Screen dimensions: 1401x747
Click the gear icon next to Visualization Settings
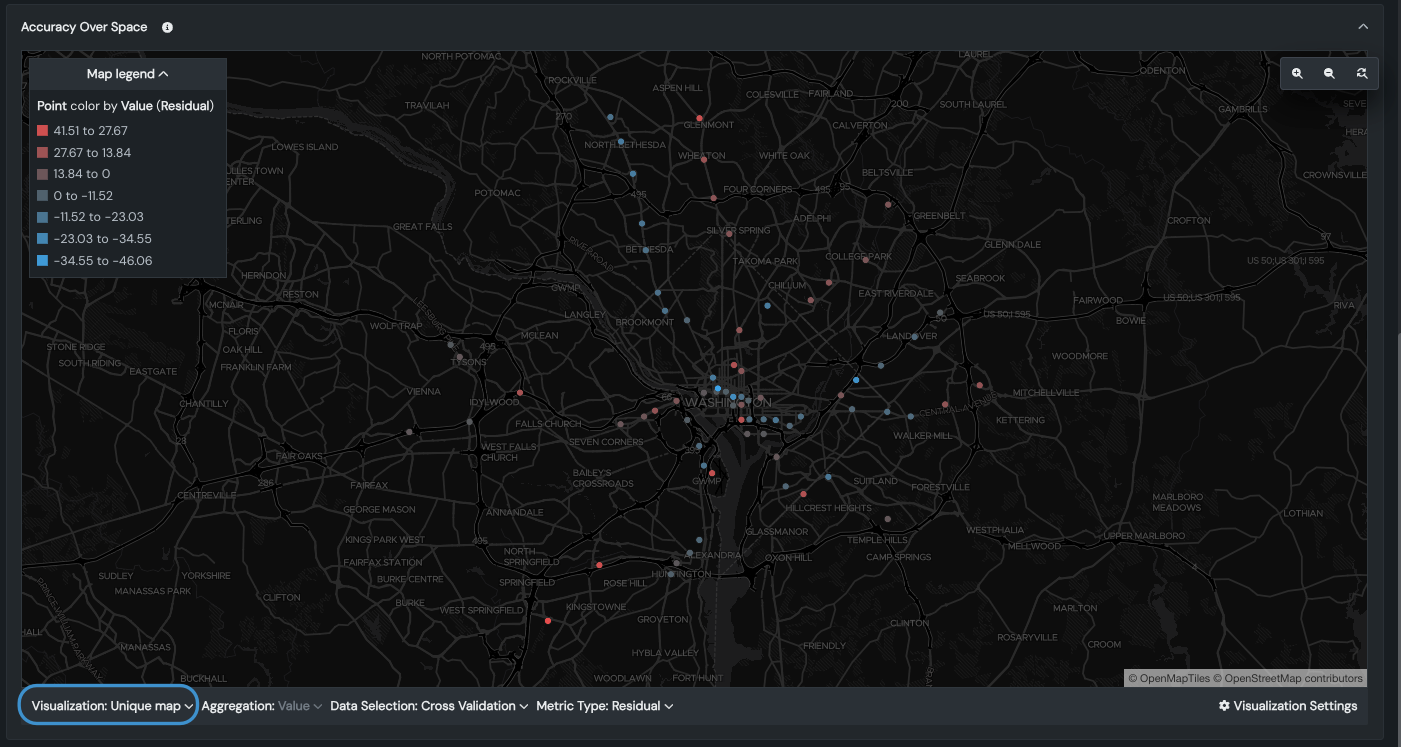[x=1224, y=706]
